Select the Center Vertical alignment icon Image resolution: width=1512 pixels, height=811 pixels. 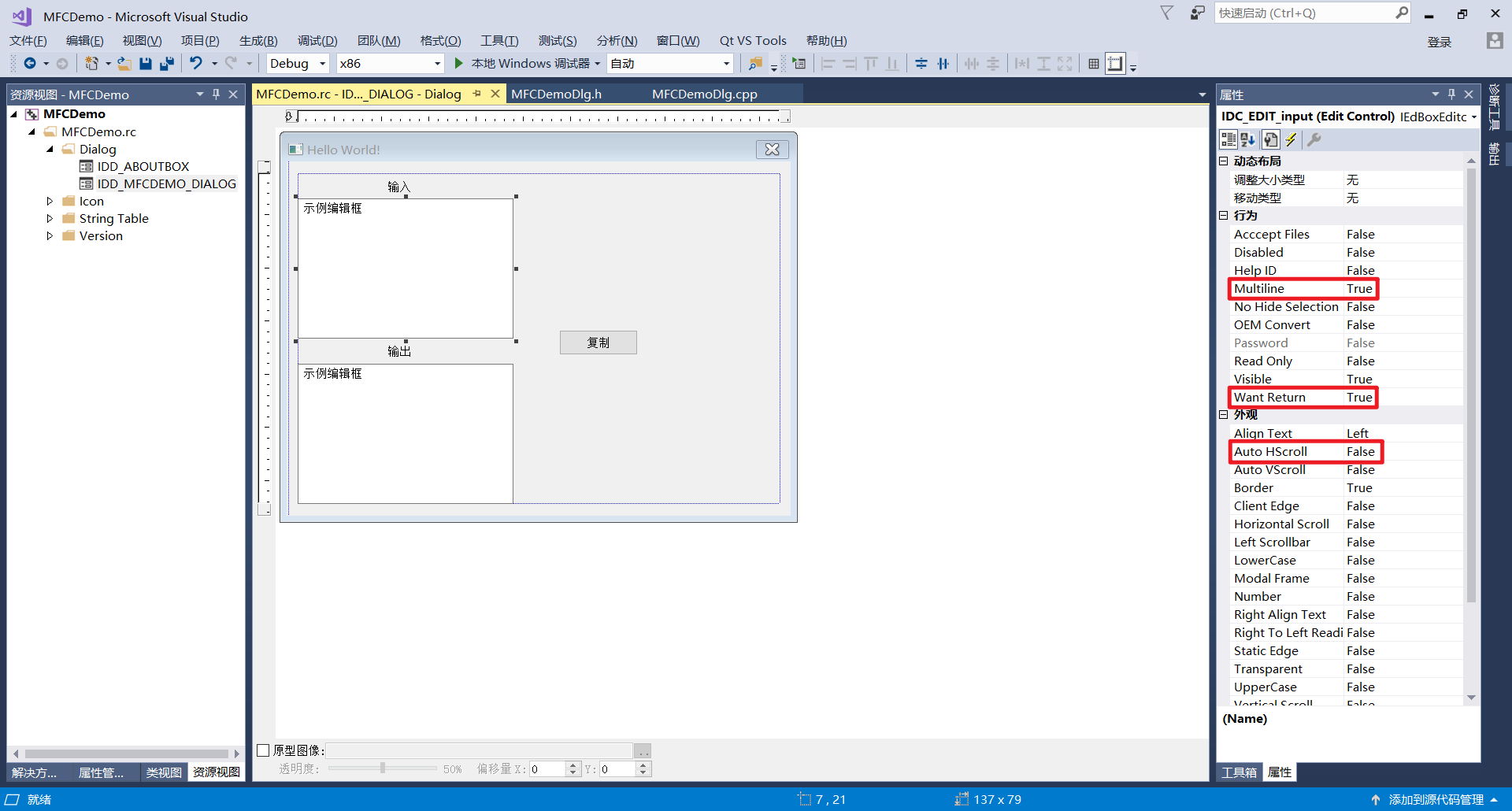920,63
